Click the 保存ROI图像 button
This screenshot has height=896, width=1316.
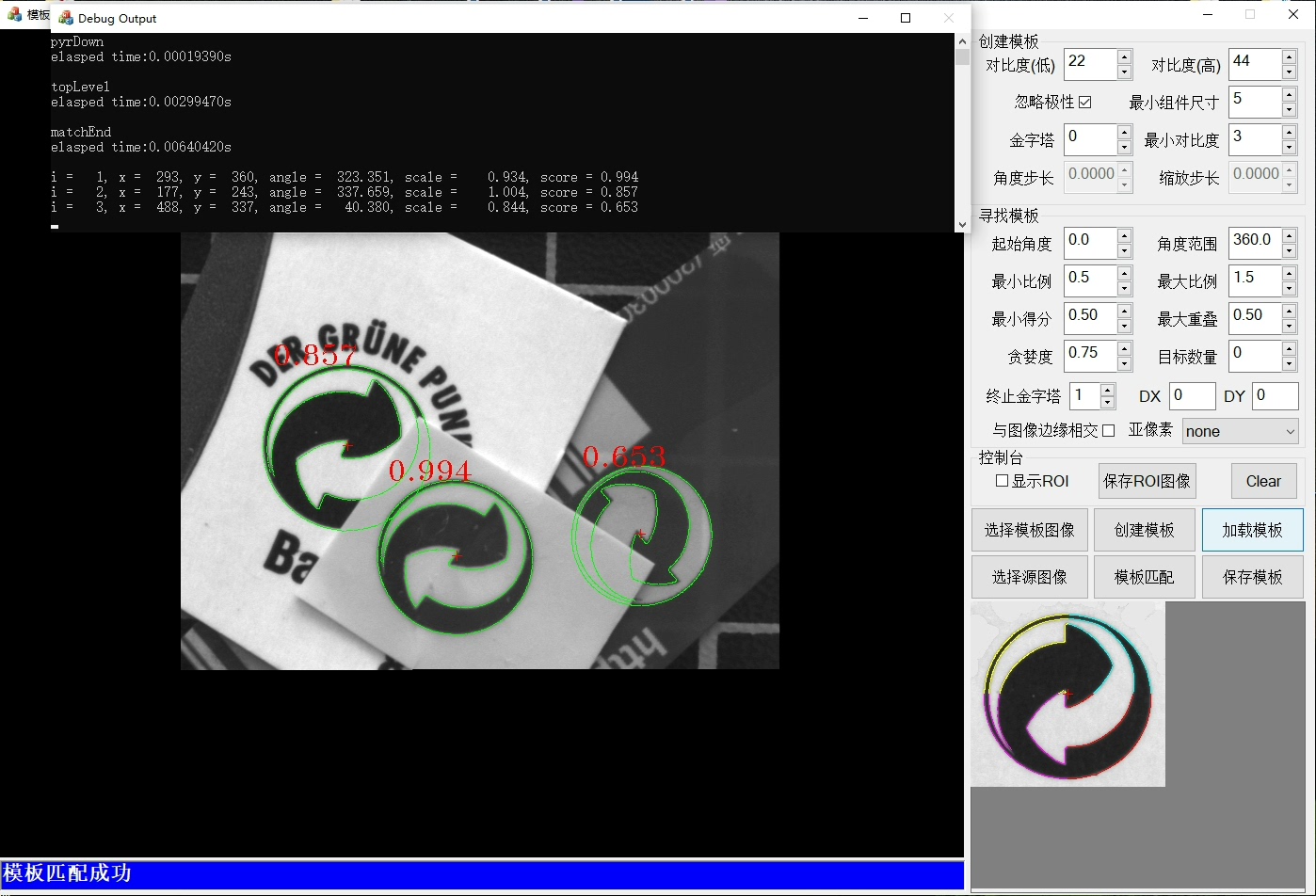[1147, 481]
